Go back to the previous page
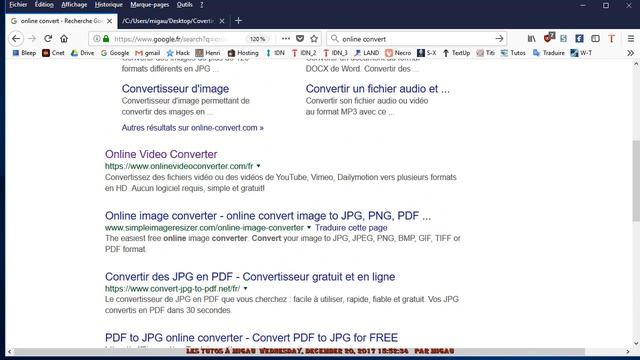640x360 pixels. (x=16, y=39)
